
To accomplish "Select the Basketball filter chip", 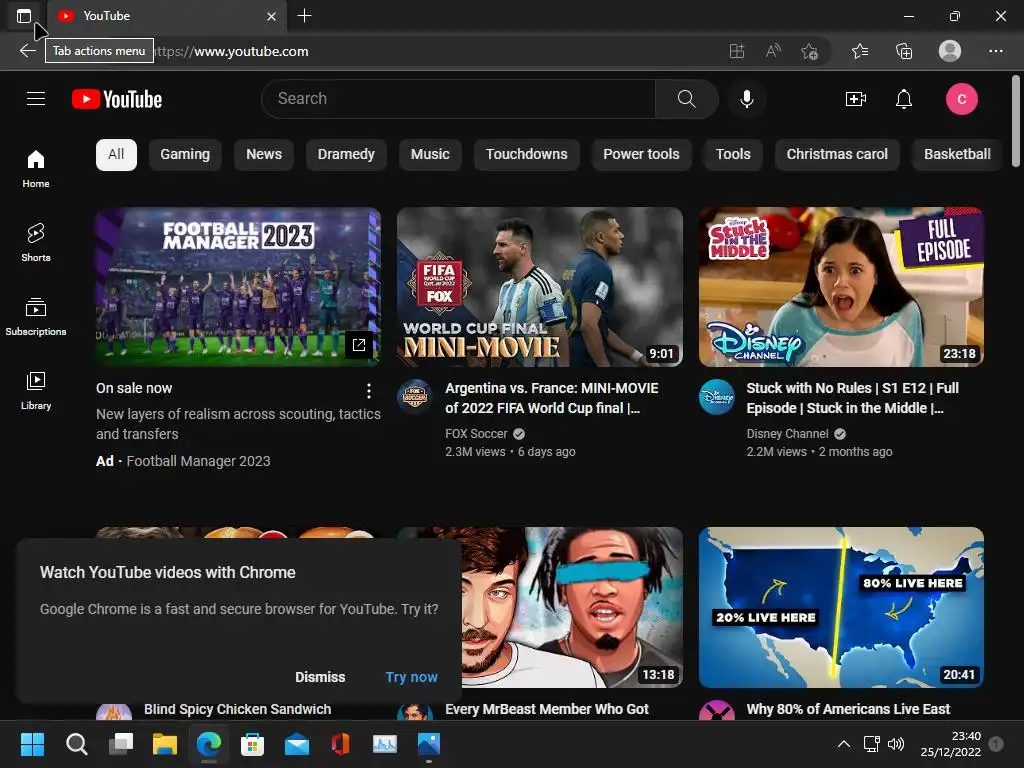I will click(957, 154).
